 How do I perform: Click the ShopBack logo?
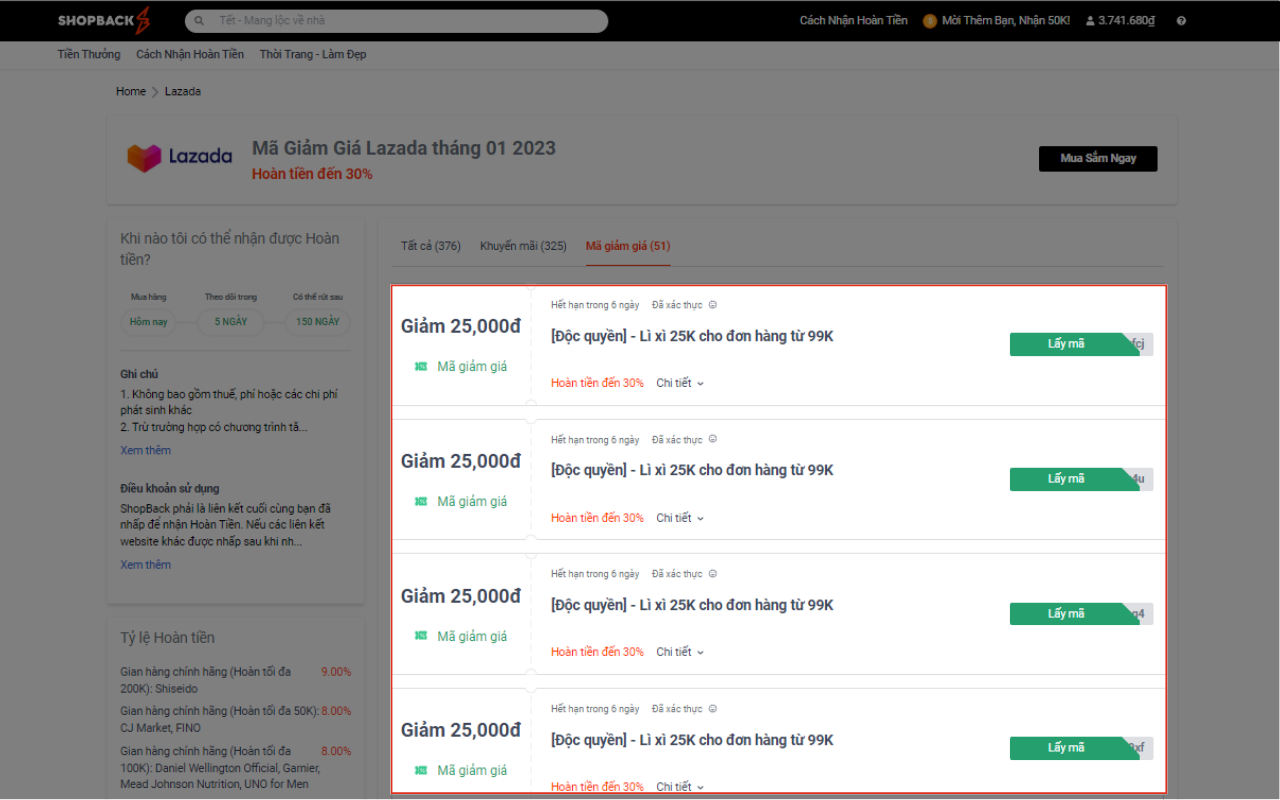(104, 20)
